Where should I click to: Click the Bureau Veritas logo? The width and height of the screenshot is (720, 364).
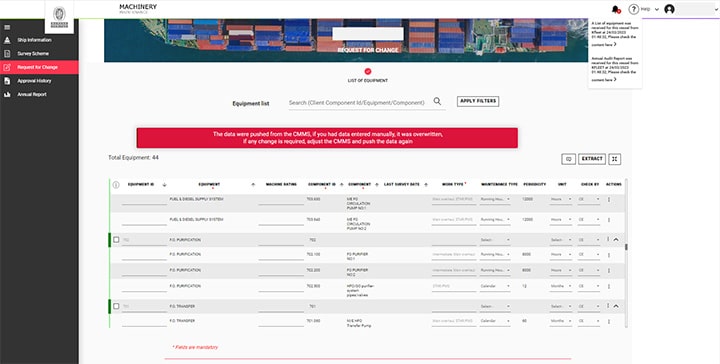click(59, 17)
